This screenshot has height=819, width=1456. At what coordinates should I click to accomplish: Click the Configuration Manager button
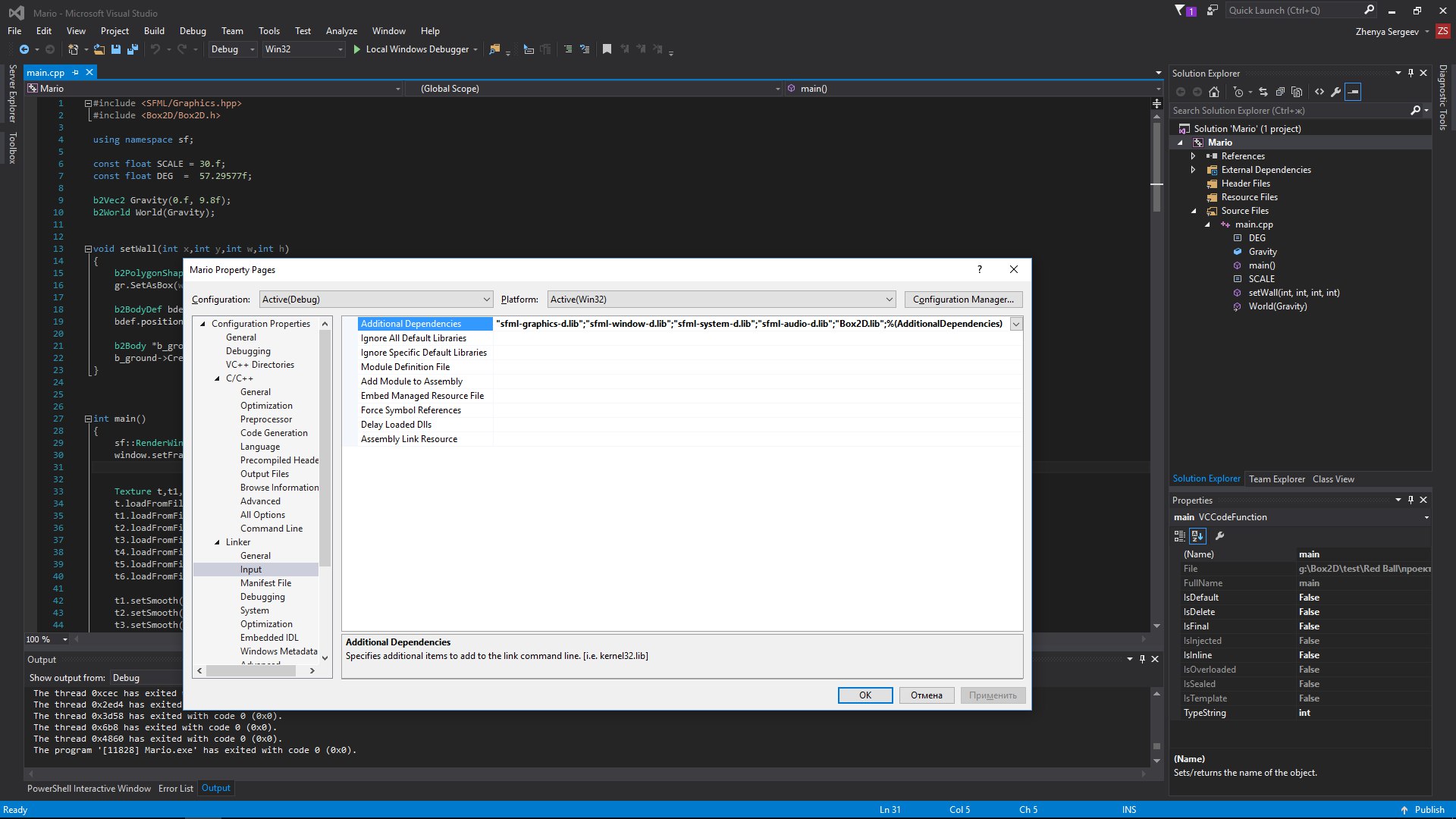coord(963,300)
